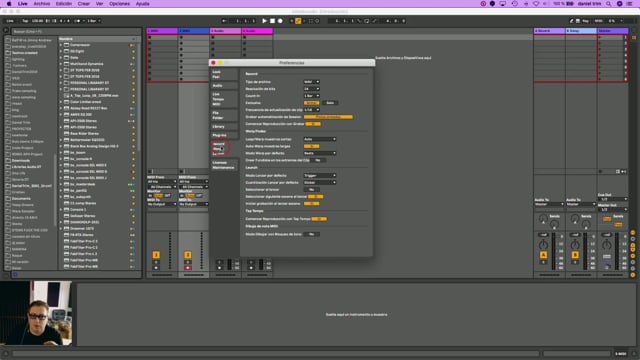640x360 pixels.
Task: Toggle Draw Mode pencil in the control bar
Action: point(571,21)
